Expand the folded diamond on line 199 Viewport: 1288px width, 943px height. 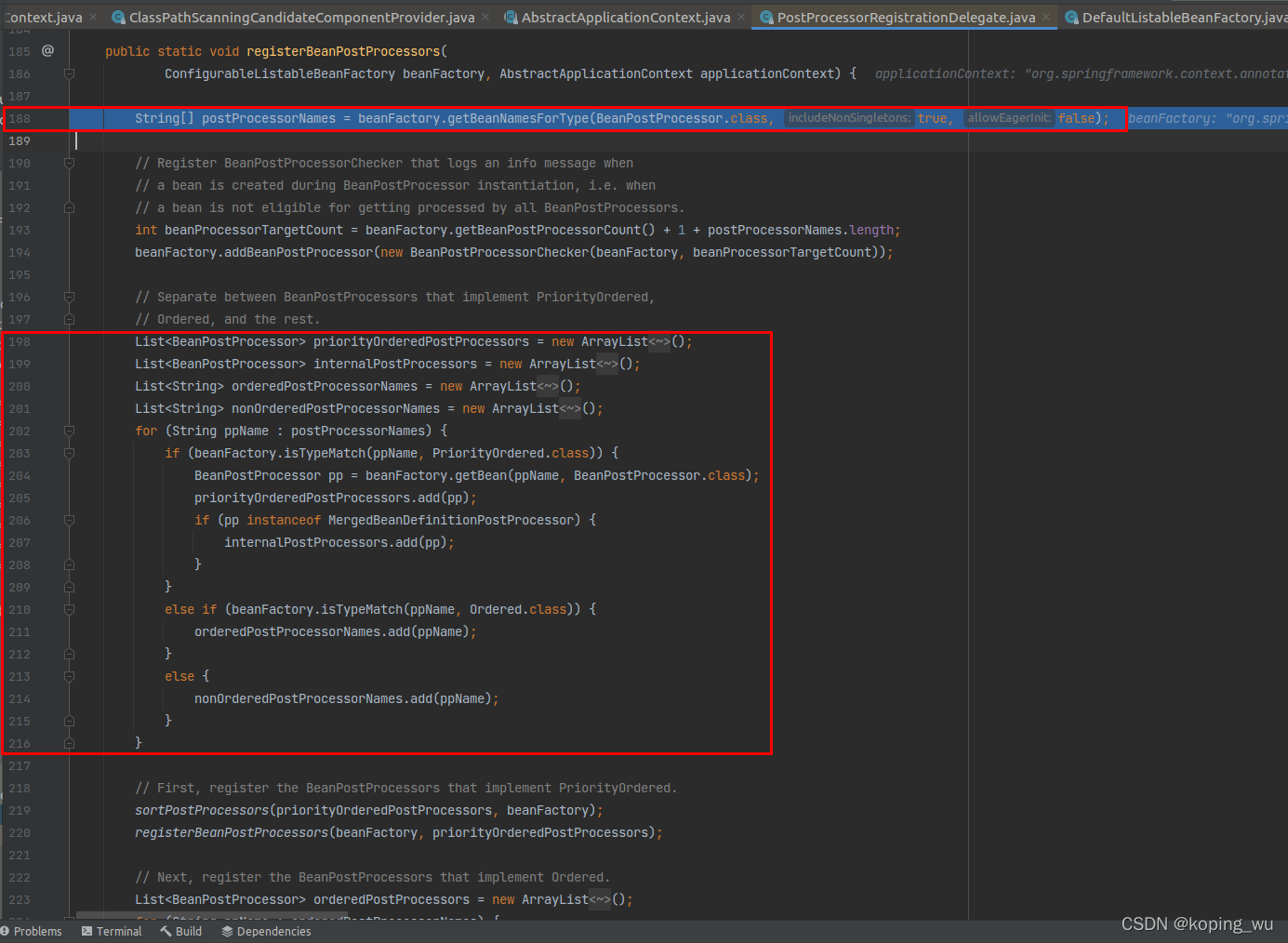click(607, 364)
